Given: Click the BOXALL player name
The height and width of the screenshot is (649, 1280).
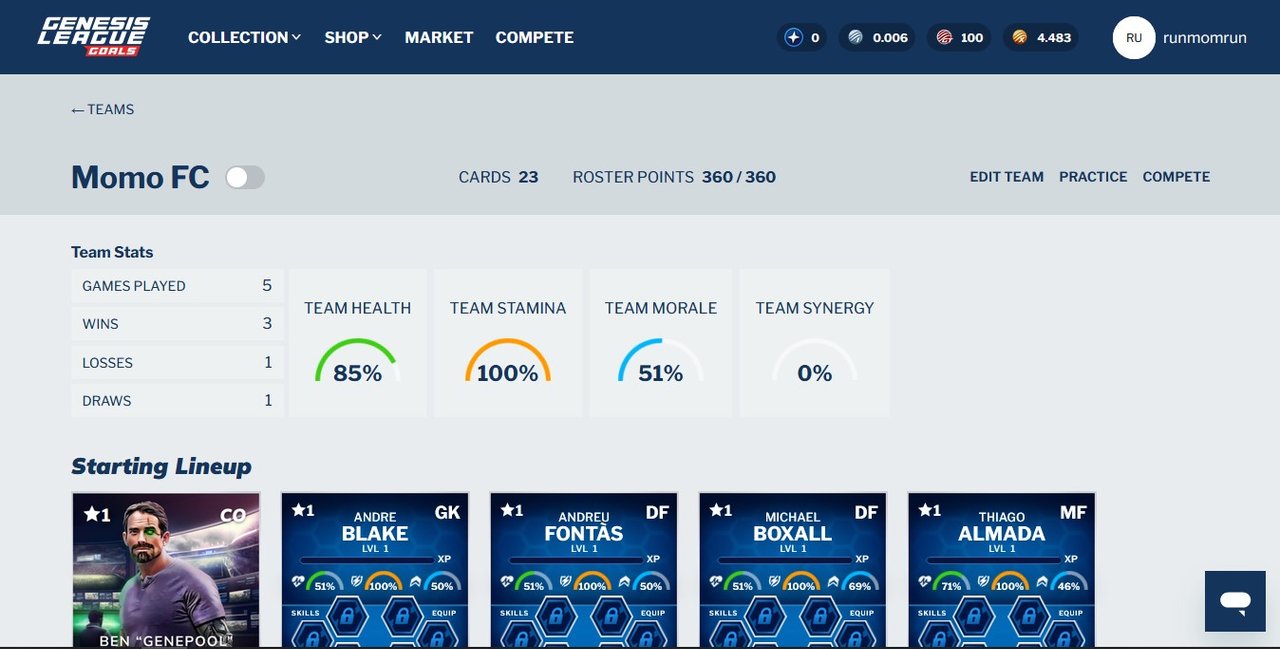Looking at the screenshot, I should tap(793, 533).
